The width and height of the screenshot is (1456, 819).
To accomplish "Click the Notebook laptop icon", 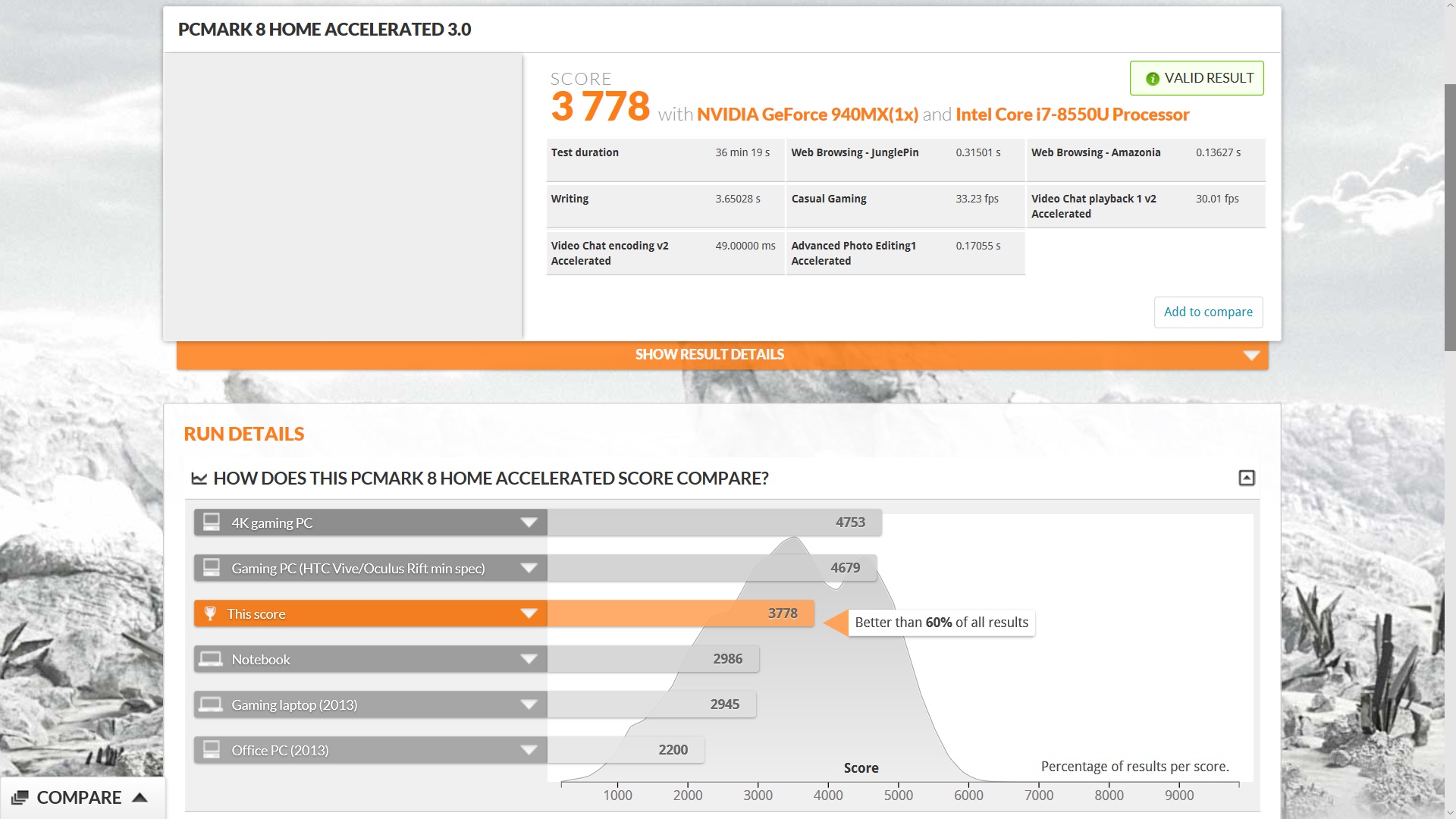I will point(211,659).
